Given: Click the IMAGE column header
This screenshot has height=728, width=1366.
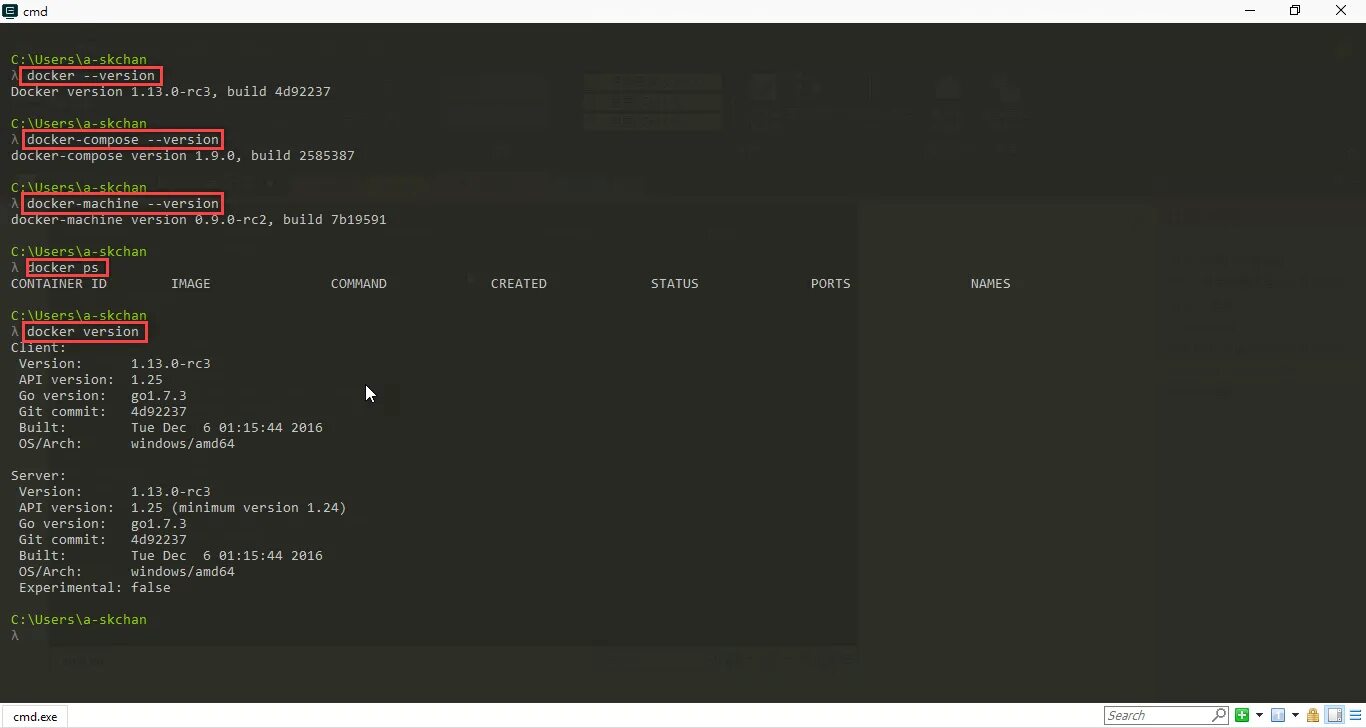Looking at the screenshot, I should point(191,284).
